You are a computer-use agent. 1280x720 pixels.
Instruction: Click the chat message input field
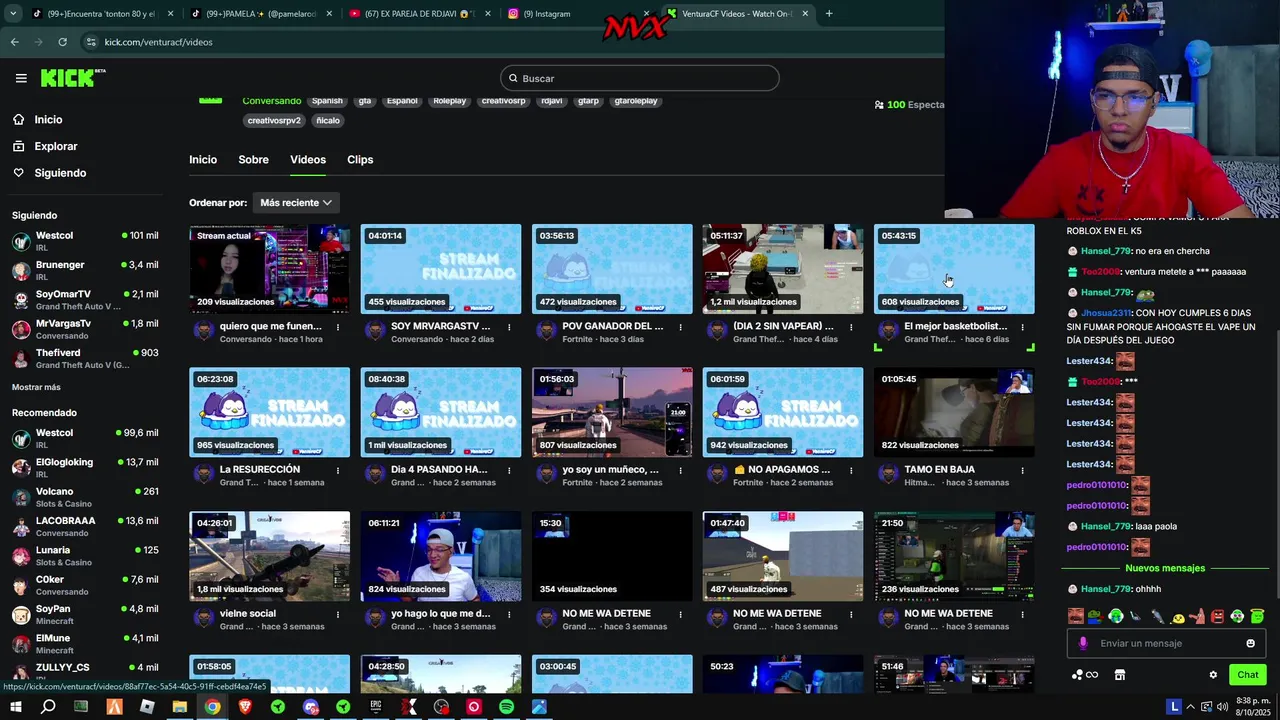(1165, 643)
